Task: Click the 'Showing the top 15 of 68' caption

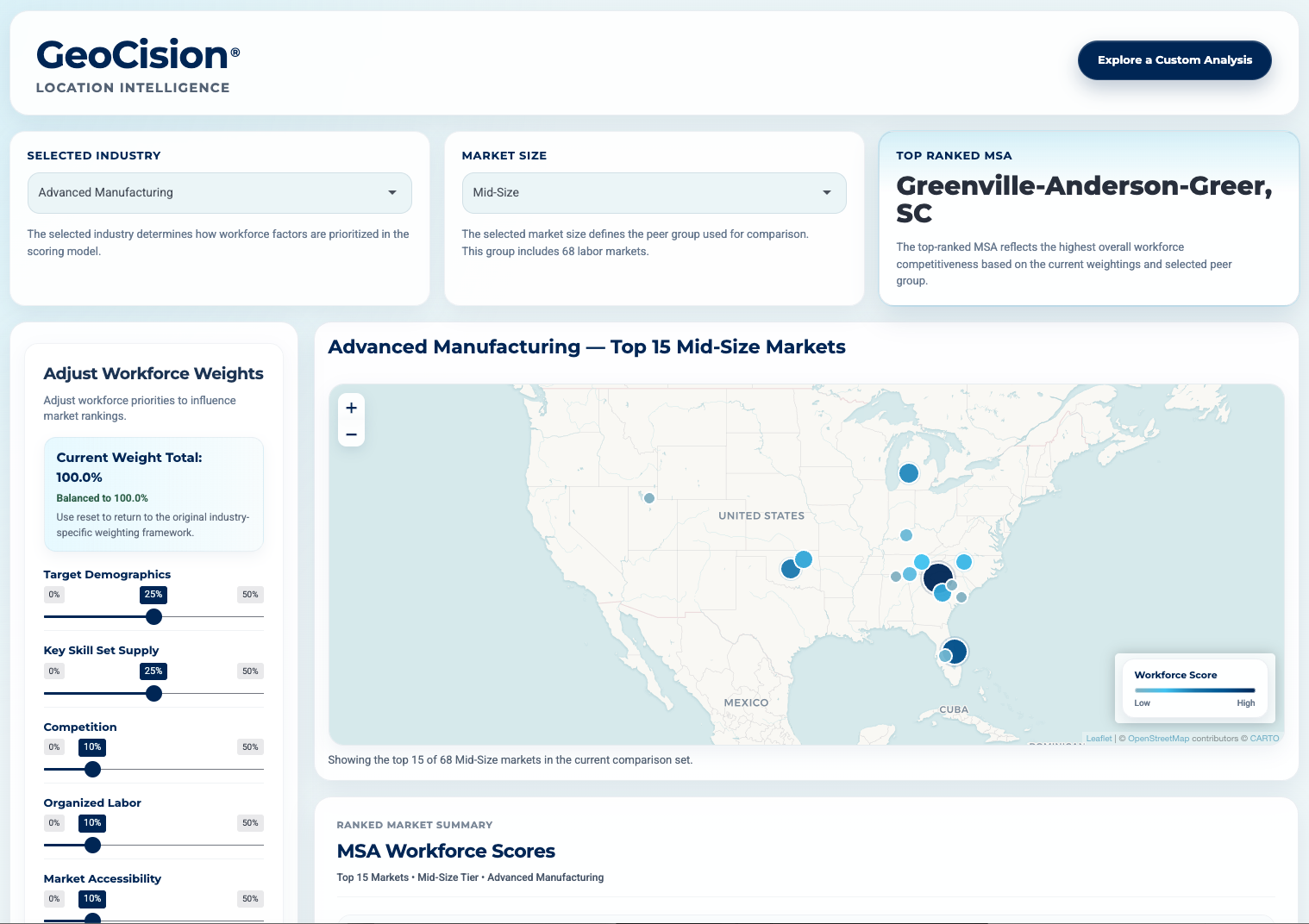Action: [x=510, y=760]
